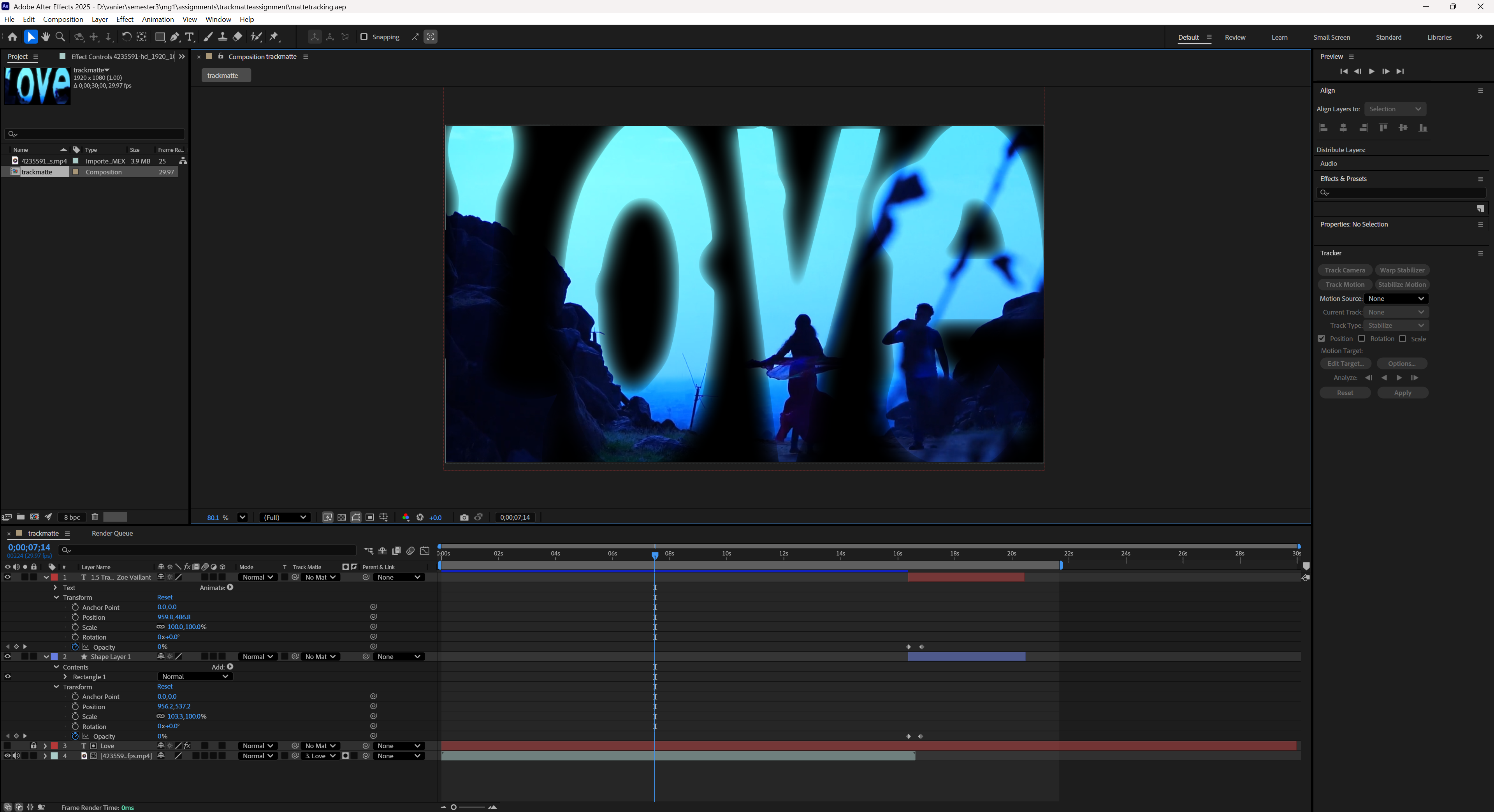Expand the Rectangle 1 contents group
1494x812 pixels.
tap(65, 677)
